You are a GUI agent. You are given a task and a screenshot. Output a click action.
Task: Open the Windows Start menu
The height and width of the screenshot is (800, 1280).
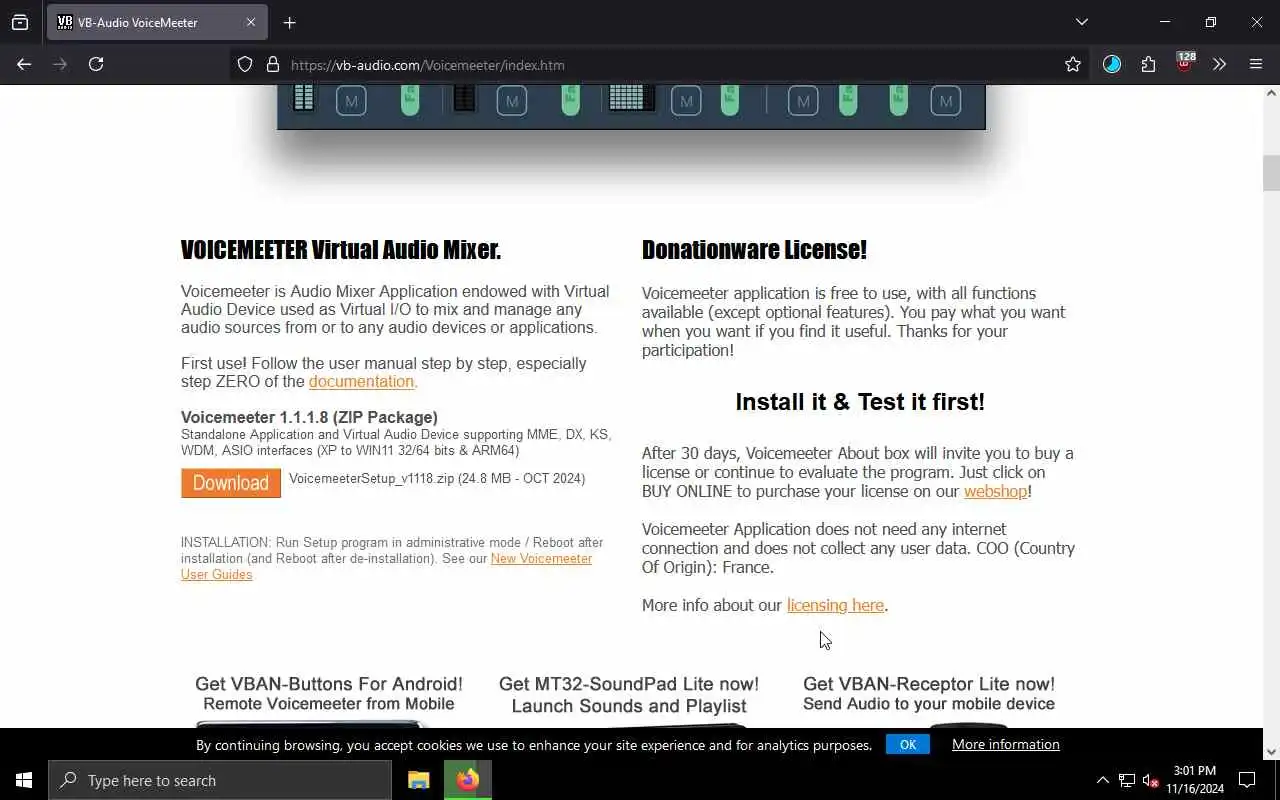(x=24, y=780)
